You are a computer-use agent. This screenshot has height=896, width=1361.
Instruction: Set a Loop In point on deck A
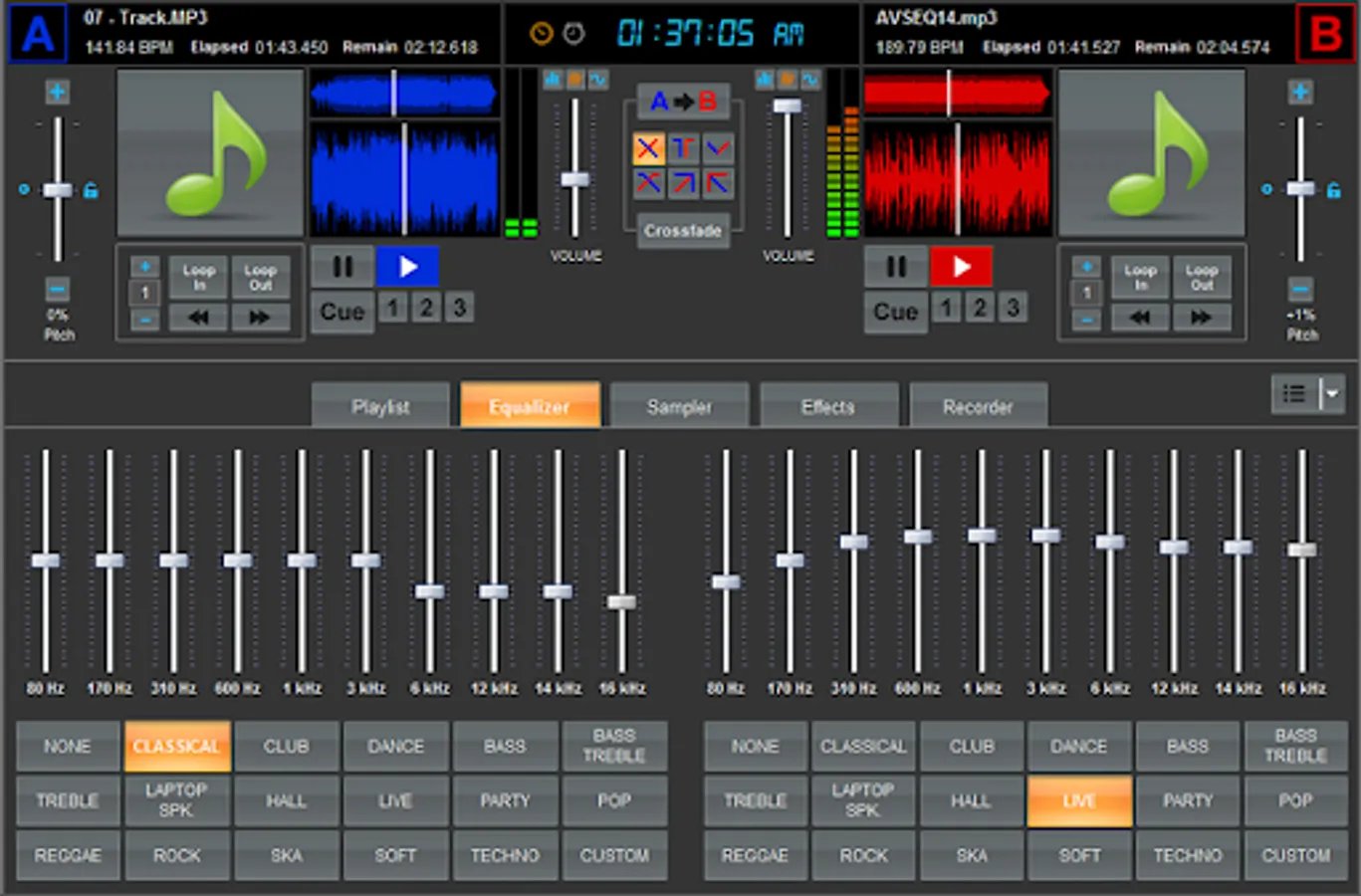tap(197, 276)
